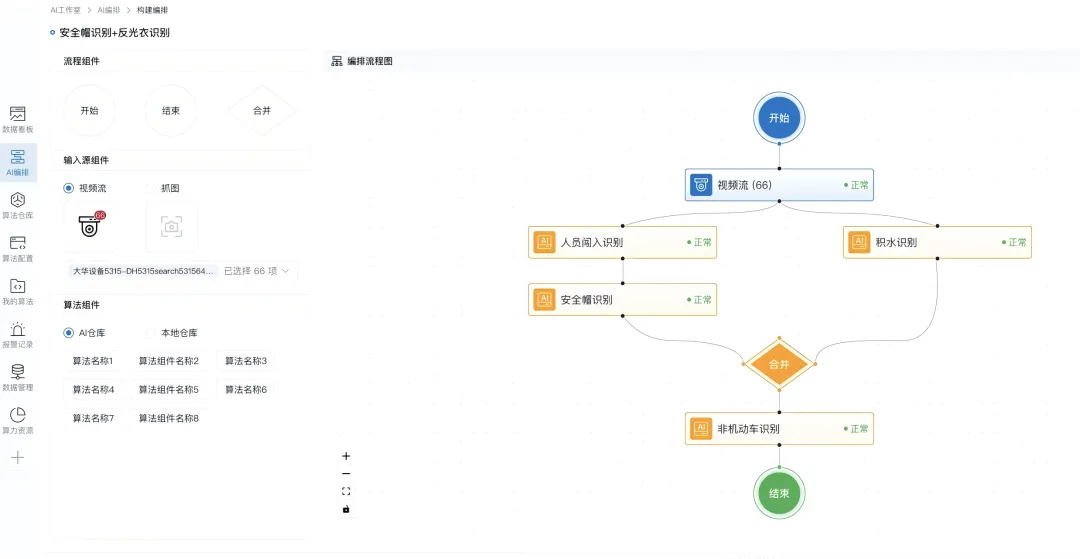Select algorithm 算法名称4
This screenshot has height=559, width=1080.
pyautogui.click(x=93, y=390)
